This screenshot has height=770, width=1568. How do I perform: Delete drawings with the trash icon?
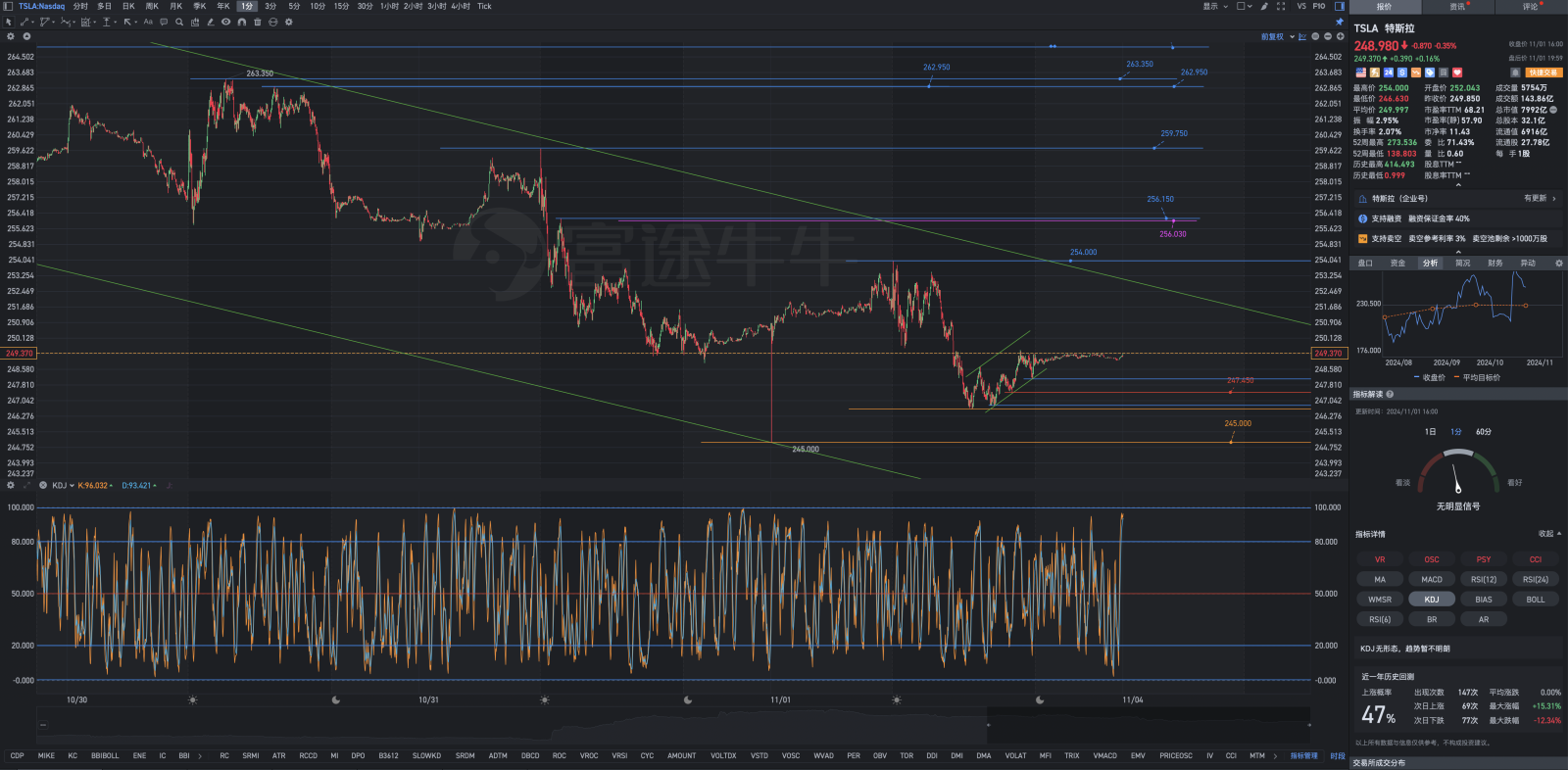click(x=258, y=22)
